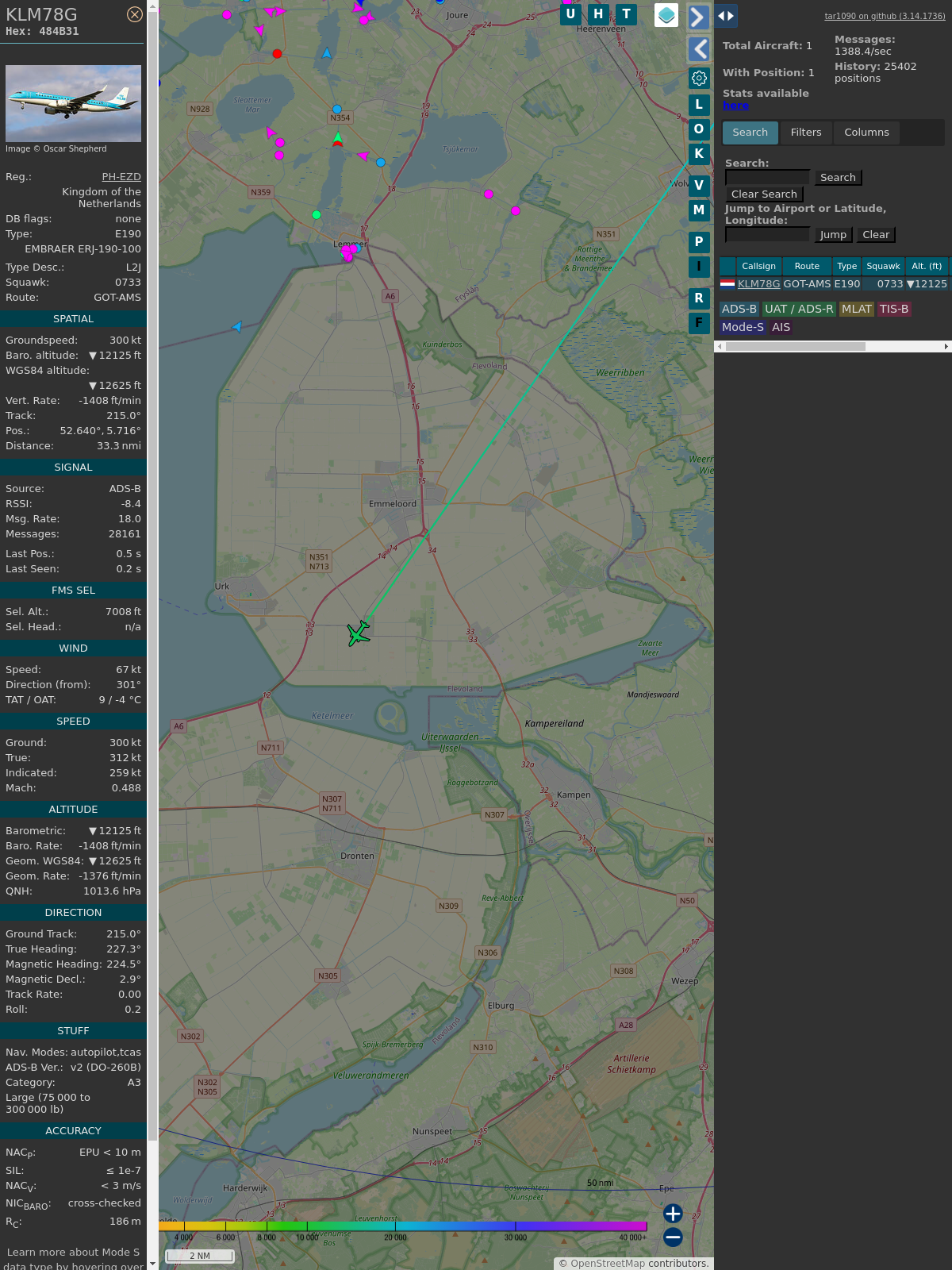Toggle the L labels button
Screen dimensions: 952x1270
(699, 104)
